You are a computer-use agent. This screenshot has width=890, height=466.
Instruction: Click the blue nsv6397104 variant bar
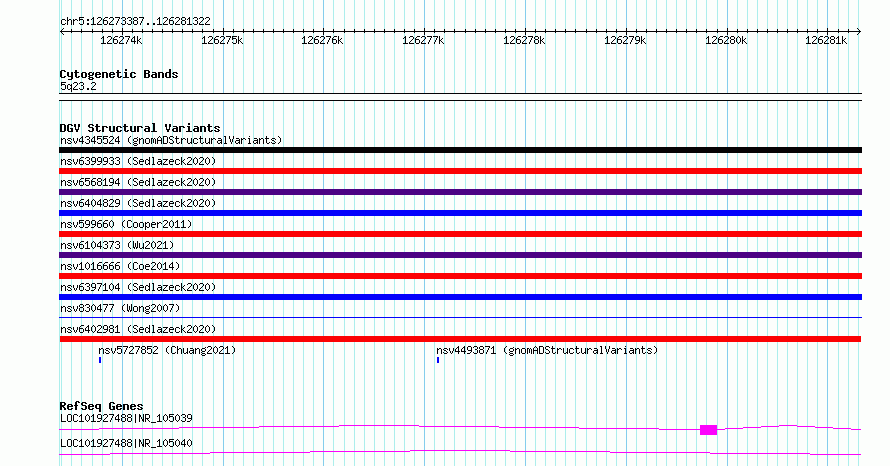[x=460, y=297]
